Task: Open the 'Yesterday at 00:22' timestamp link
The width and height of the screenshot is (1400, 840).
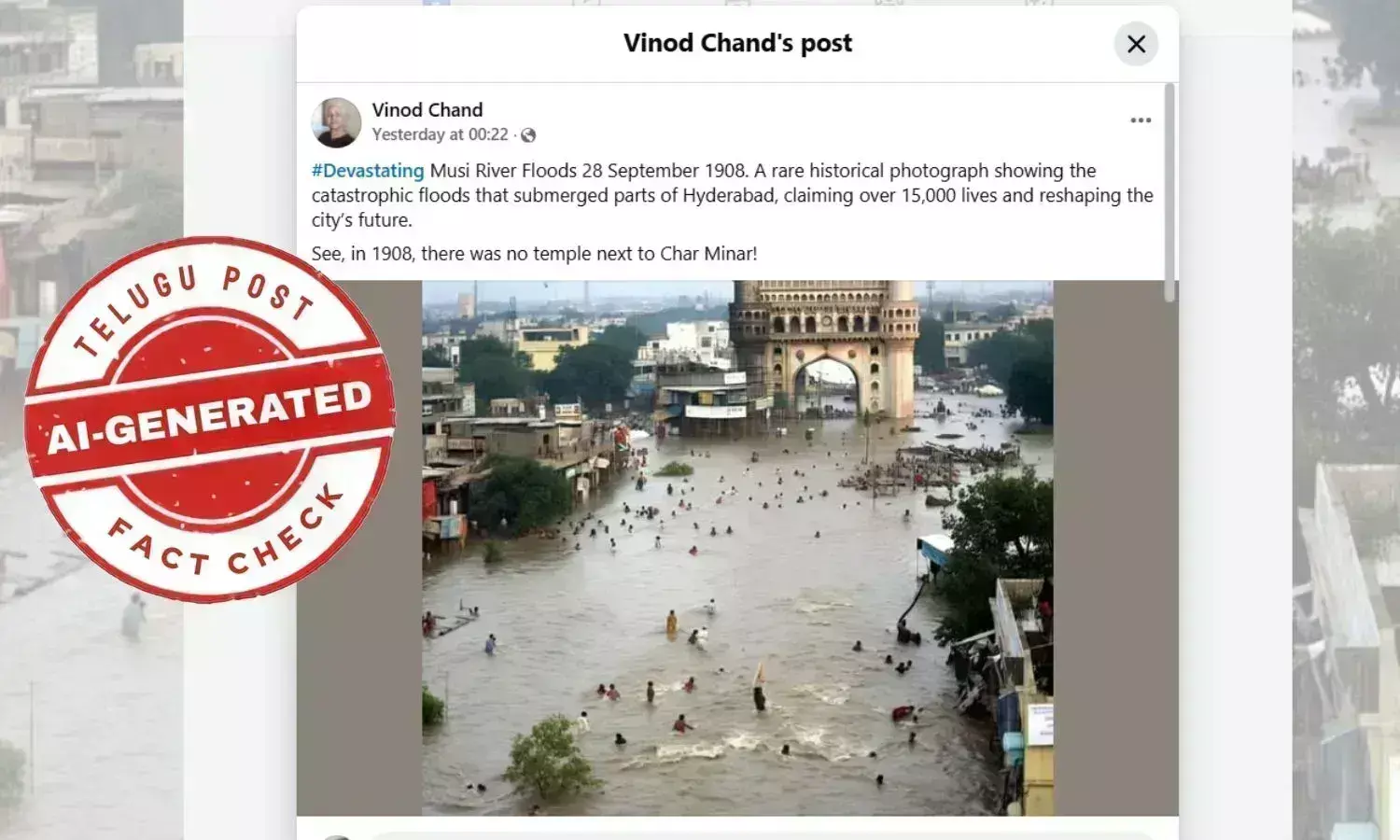Action: click(x=439, y=134)
